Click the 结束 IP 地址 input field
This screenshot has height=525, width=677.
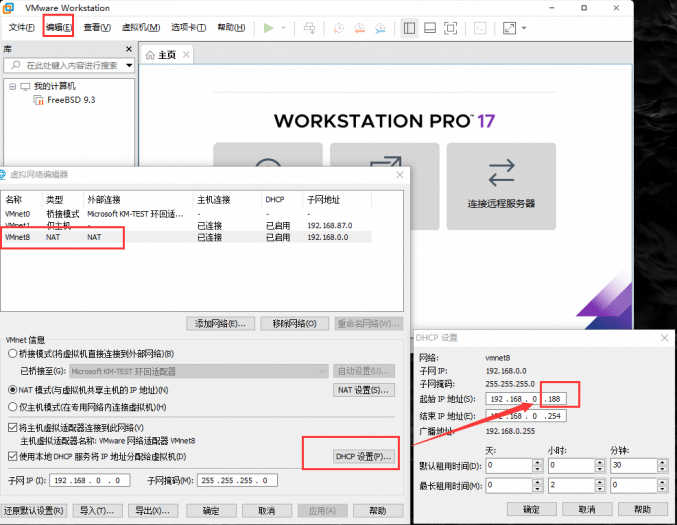tap(526, 416)
